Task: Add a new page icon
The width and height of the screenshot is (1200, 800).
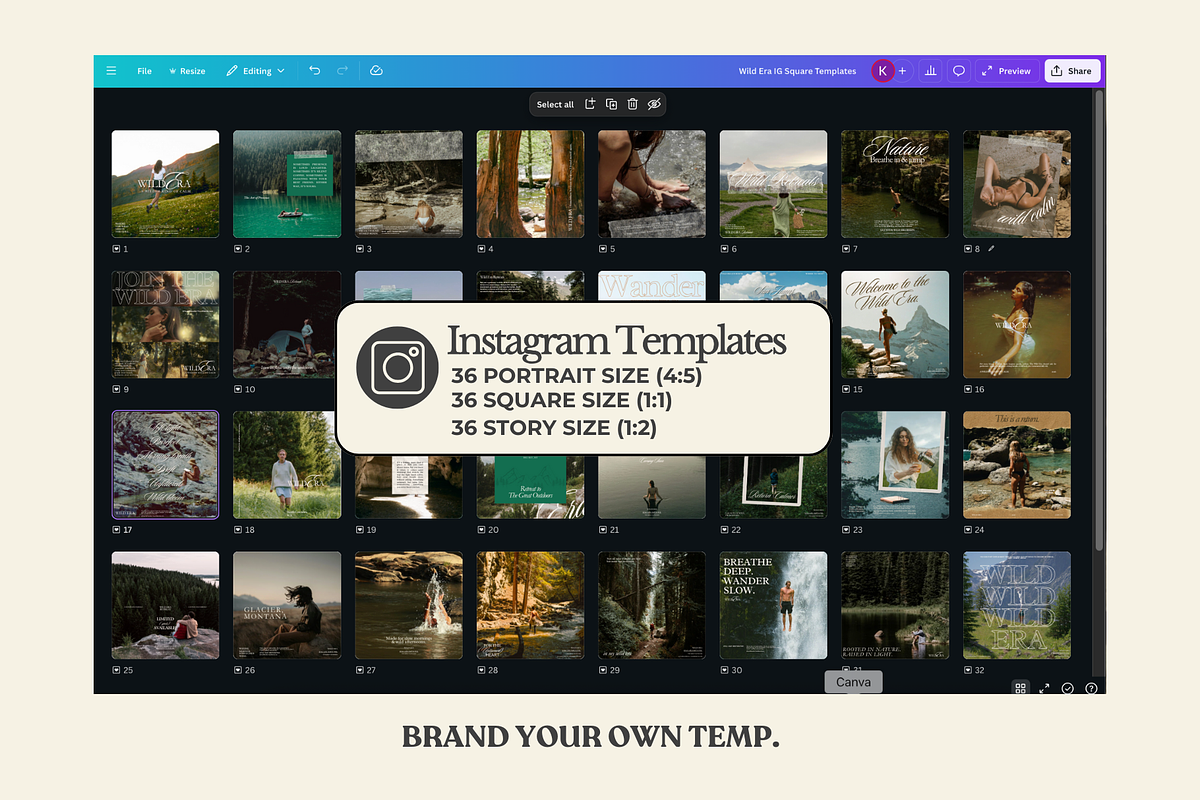Action: [x=590, y=104]
